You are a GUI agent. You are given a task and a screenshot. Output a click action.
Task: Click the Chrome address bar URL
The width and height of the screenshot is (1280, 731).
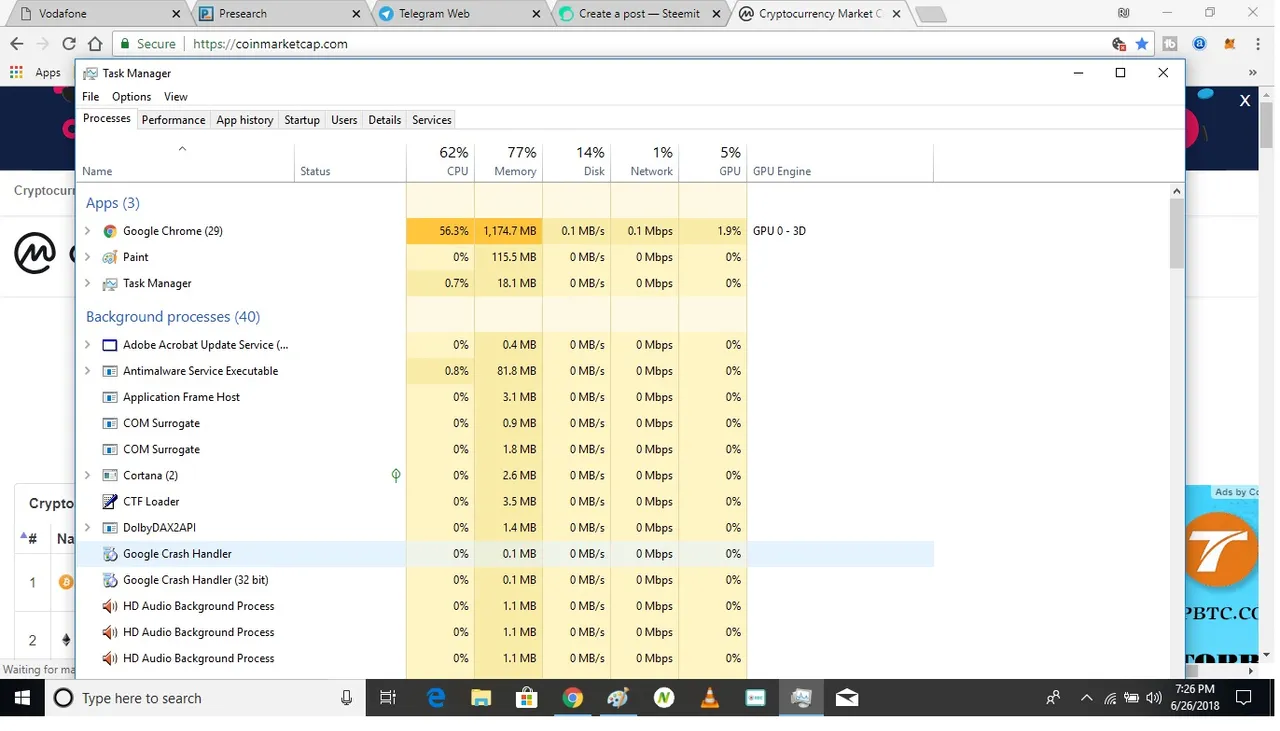click(270, 44)
